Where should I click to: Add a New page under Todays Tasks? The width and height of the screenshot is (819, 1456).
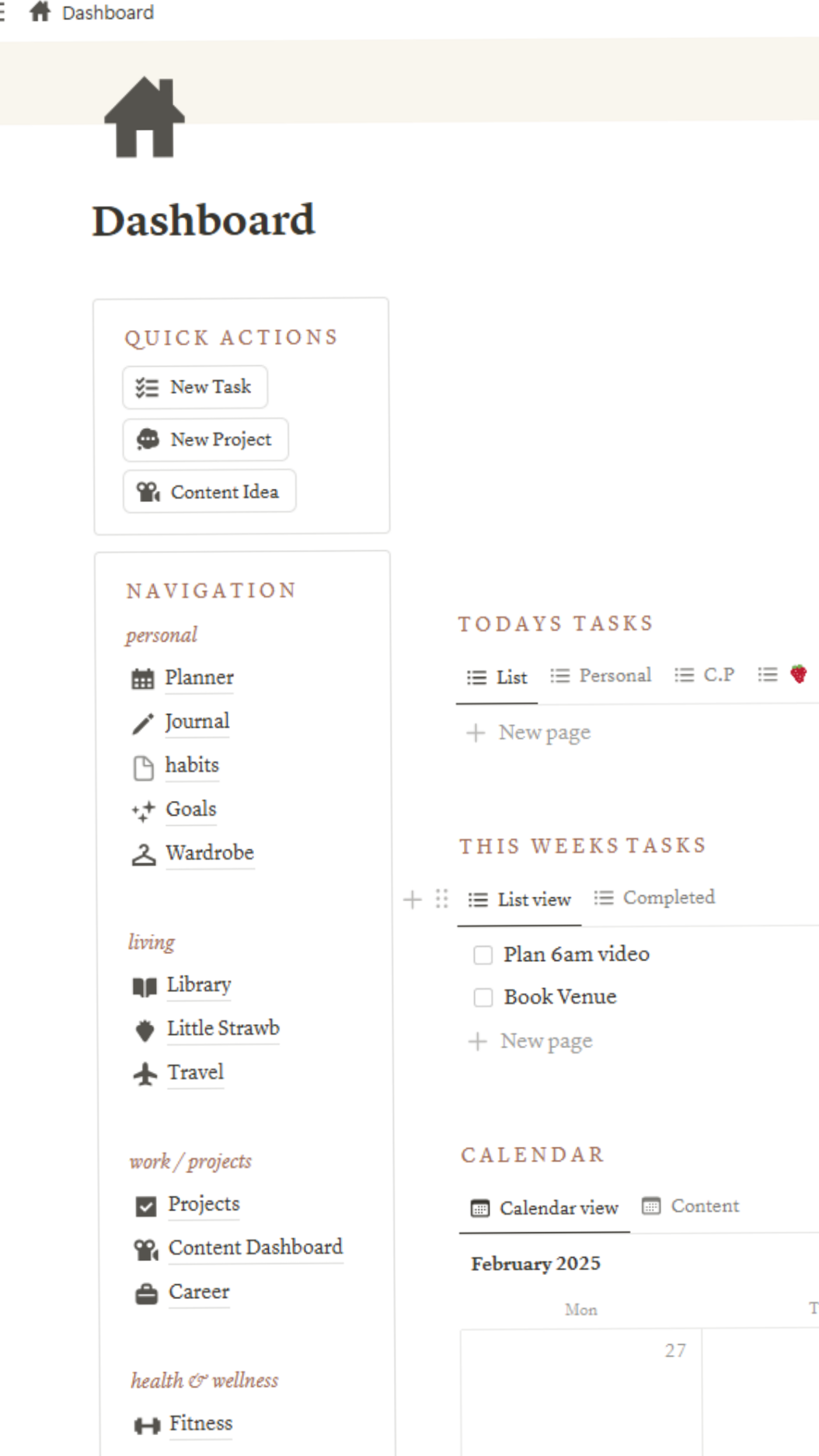pos(530,731)
